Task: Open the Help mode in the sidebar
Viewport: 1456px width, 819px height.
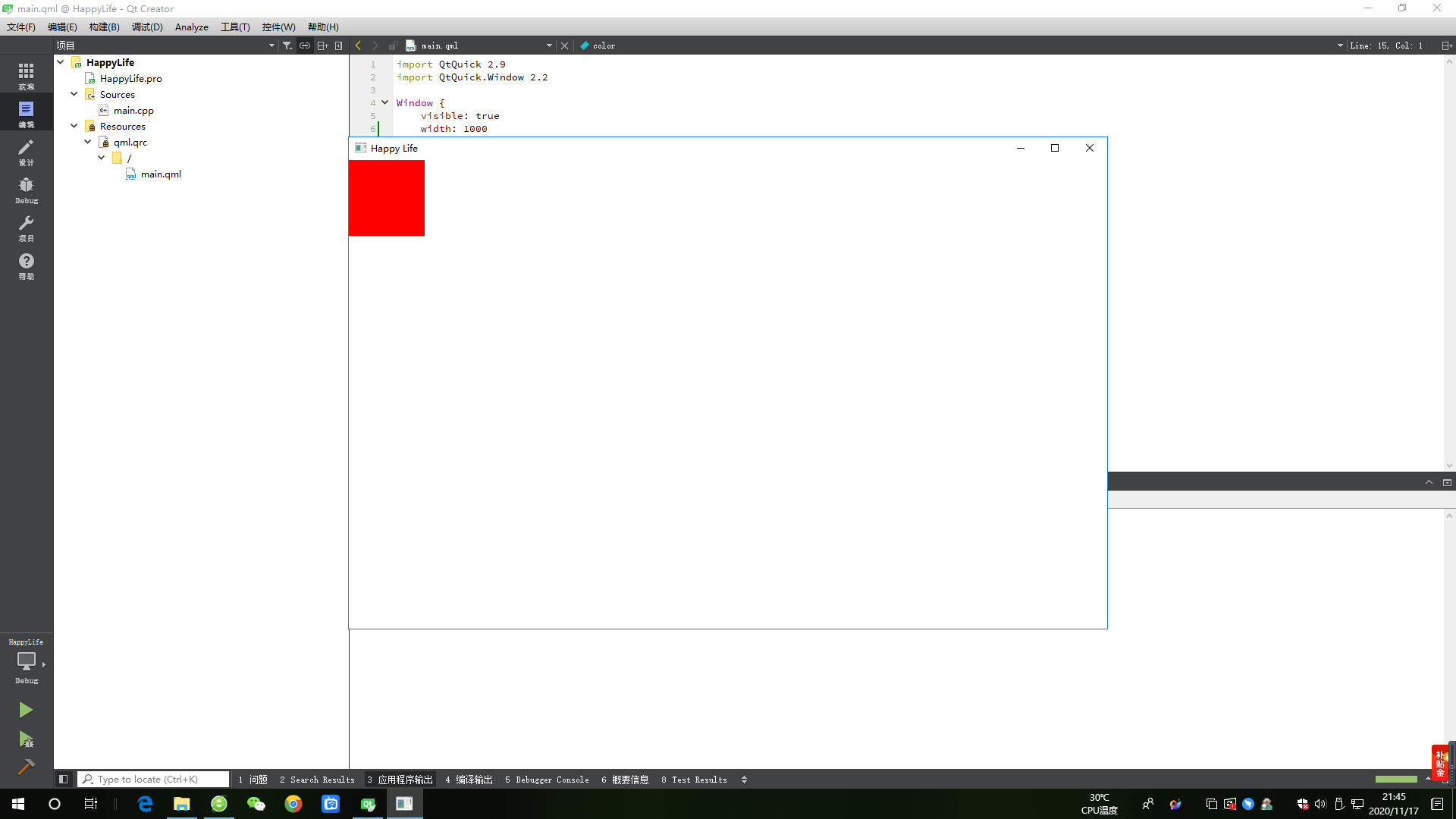Action: pos(26,265)
